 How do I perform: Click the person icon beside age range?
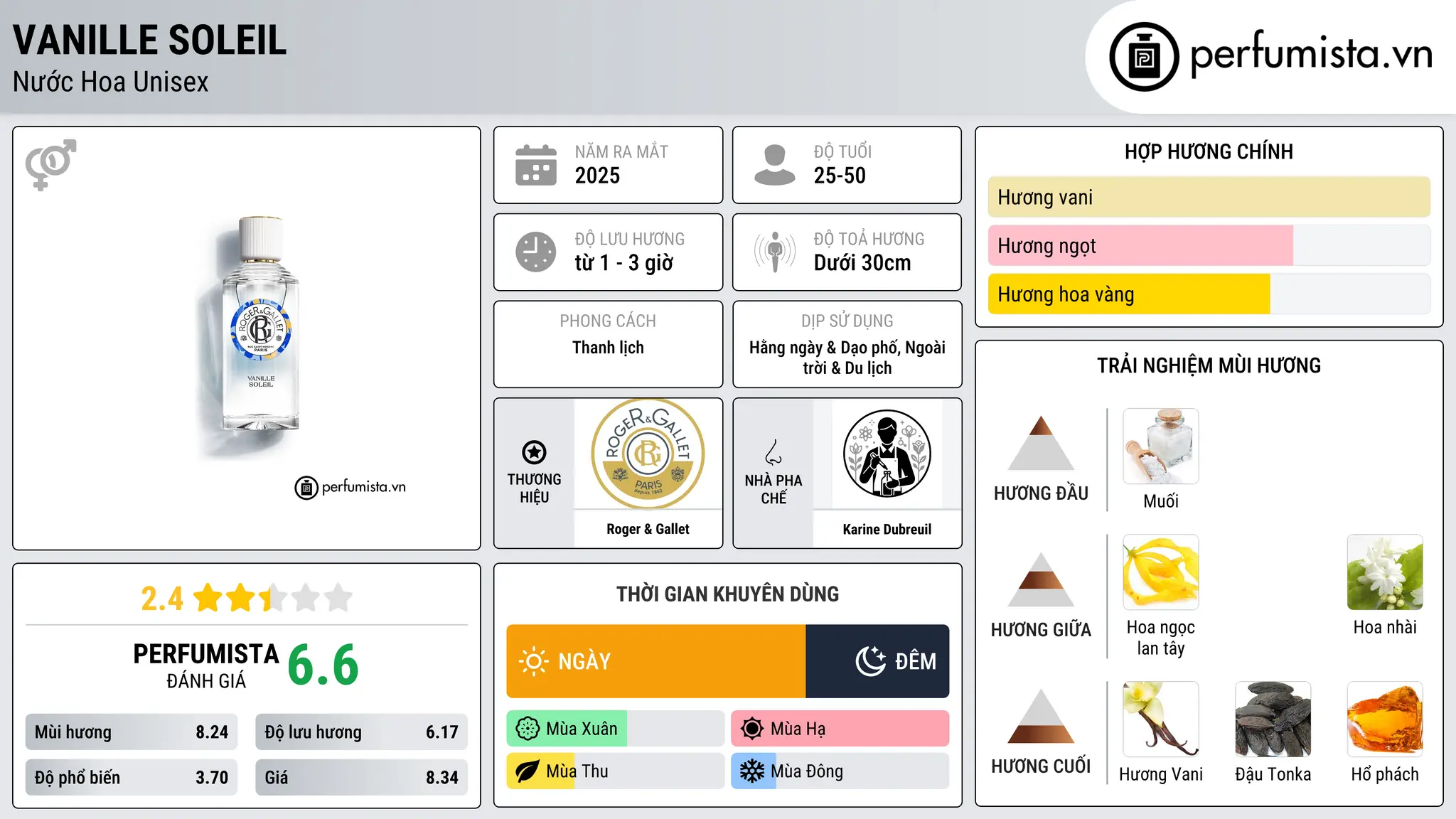(x=775, y=165)
